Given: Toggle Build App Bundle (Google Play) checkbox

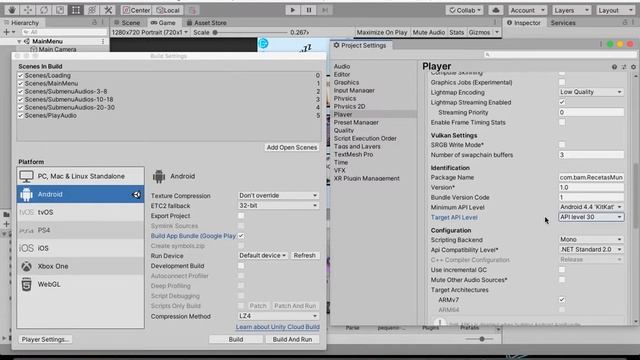Looking at the screenshot, I should pos(241,236).
